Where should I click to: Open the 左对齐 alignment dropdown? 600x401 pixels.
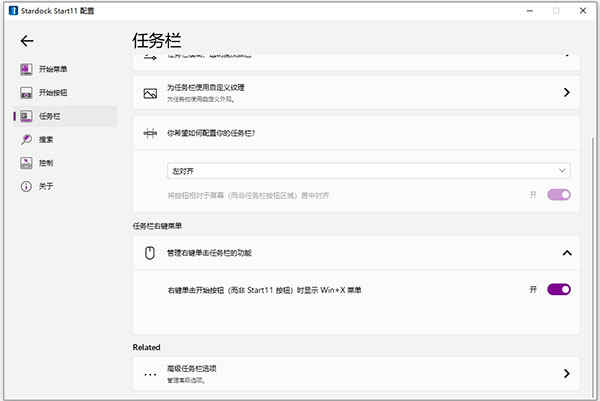point(368,171)
